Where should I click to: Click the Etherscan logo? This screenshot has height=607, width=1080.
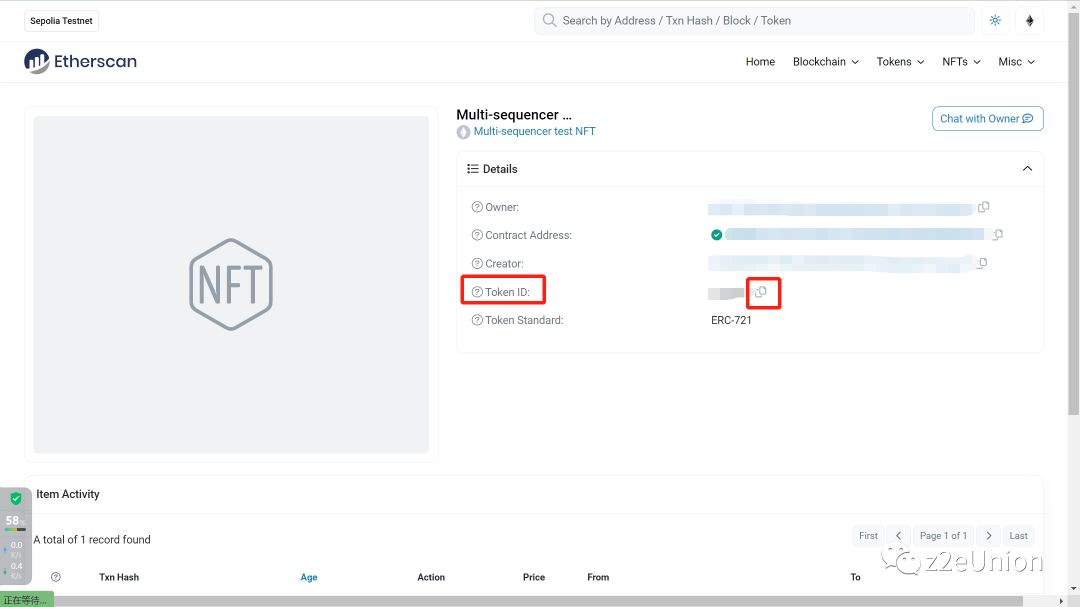click(x=81, y=62)
